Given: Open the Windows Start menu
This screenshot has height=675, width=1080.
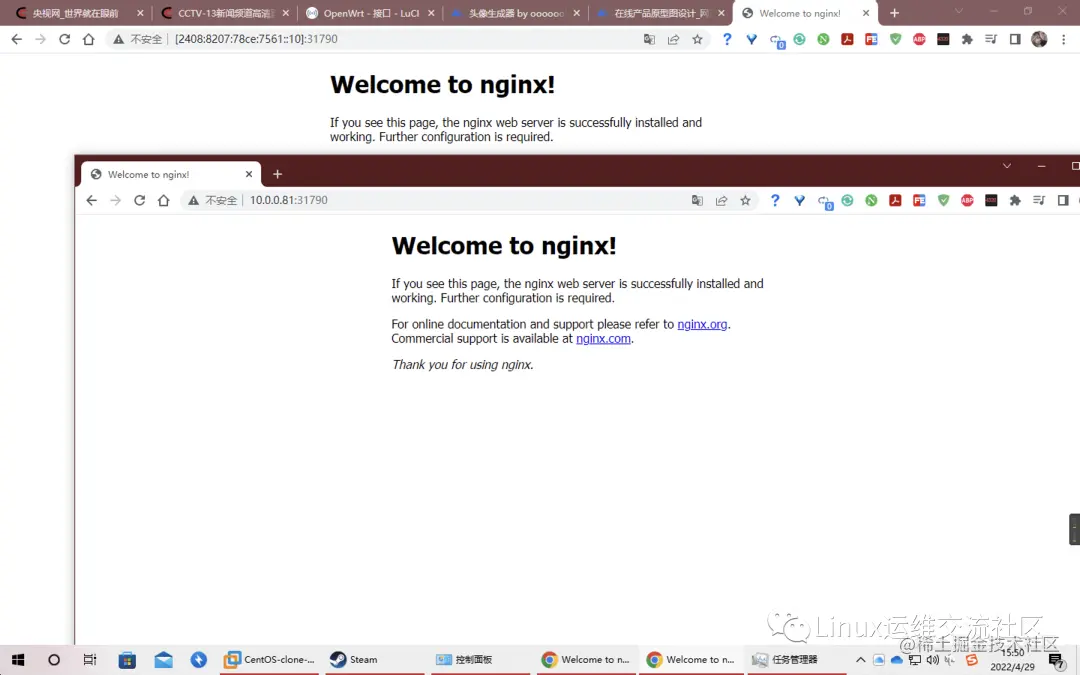Looking at the screenshot, I should pyautogui.click(x=18, y=660).
